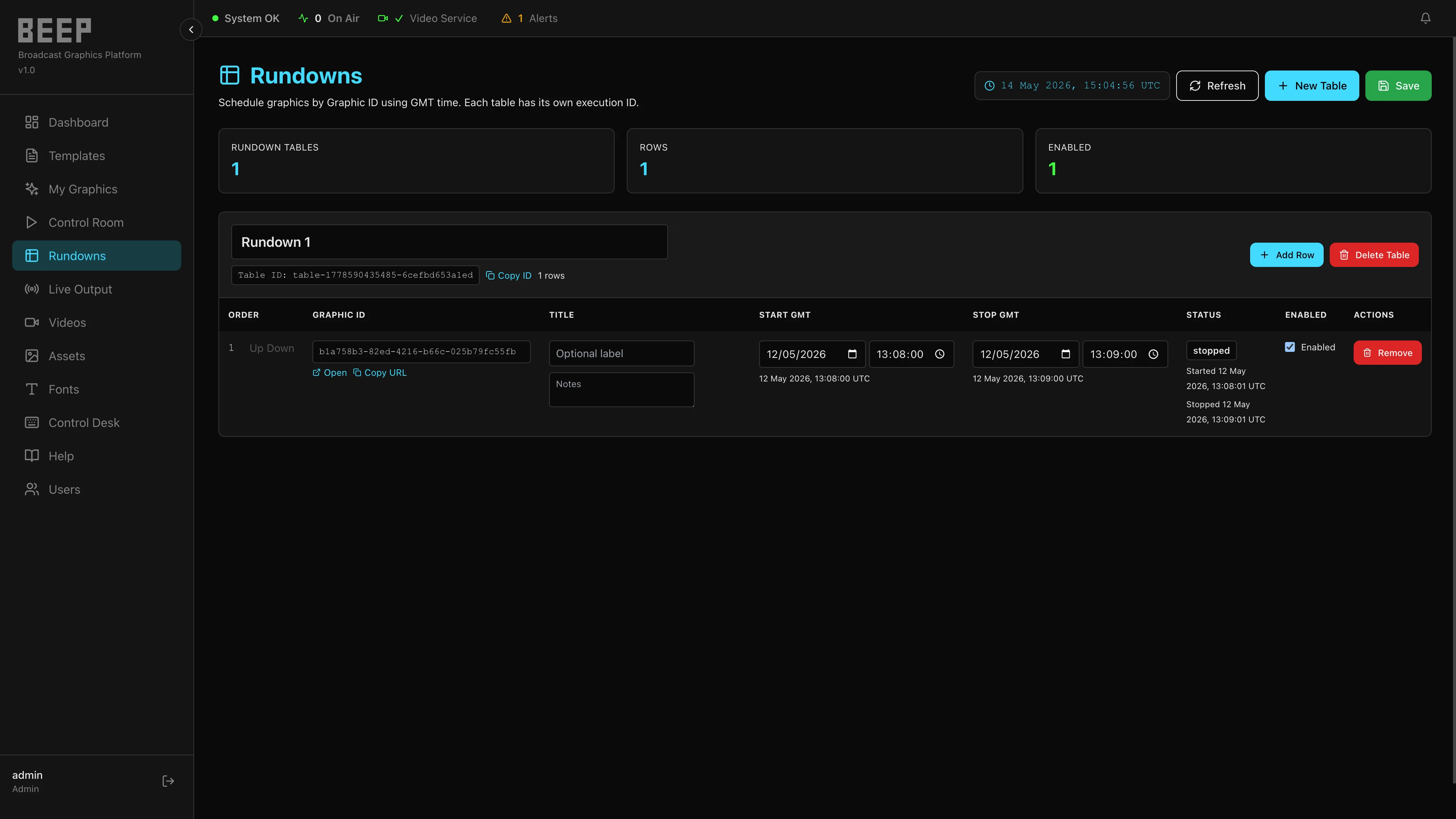
Task: Save the rundowns
Action: coord(1398,85)
